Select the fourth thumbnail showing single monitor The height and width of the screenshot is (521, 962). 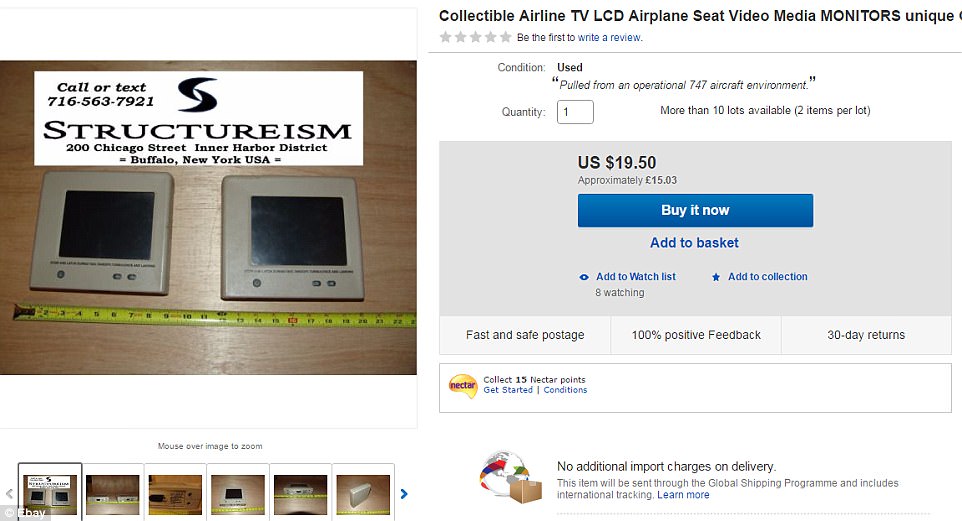point(237,492)
